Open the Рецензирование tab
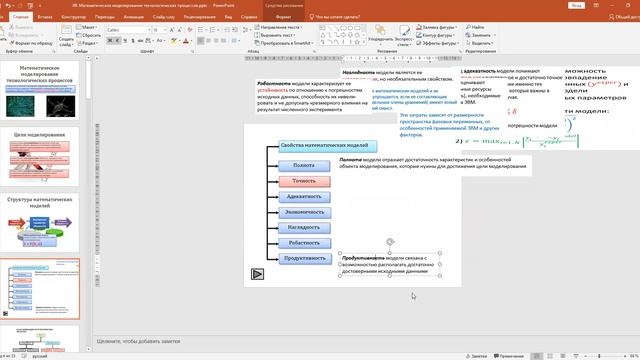This screenshot has width=640, height=360. point(200,17)
